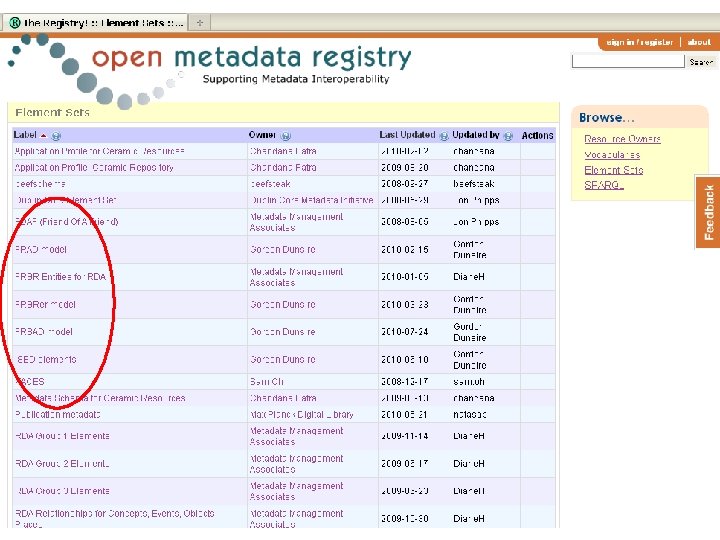This screenshot has width=720, height=540.
Task: Open owner Max Planck Digital Library
Action: (302, 415)
